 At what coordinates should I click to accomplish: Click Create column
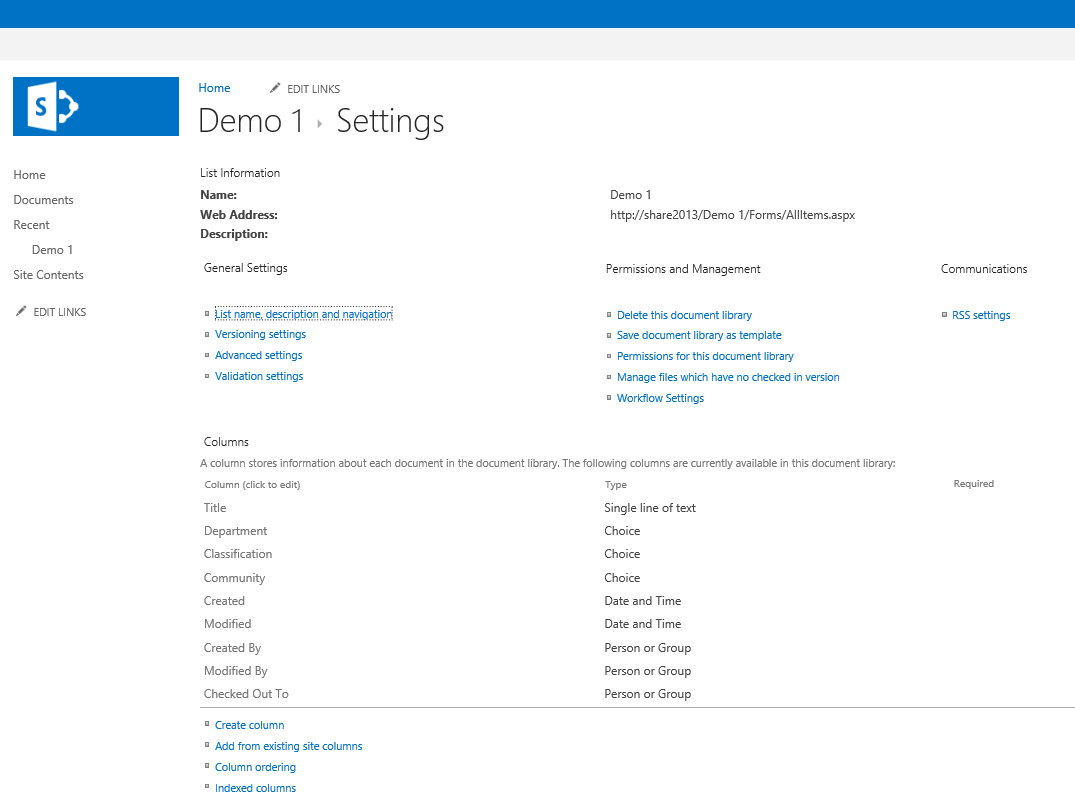(x=249, y=724)
